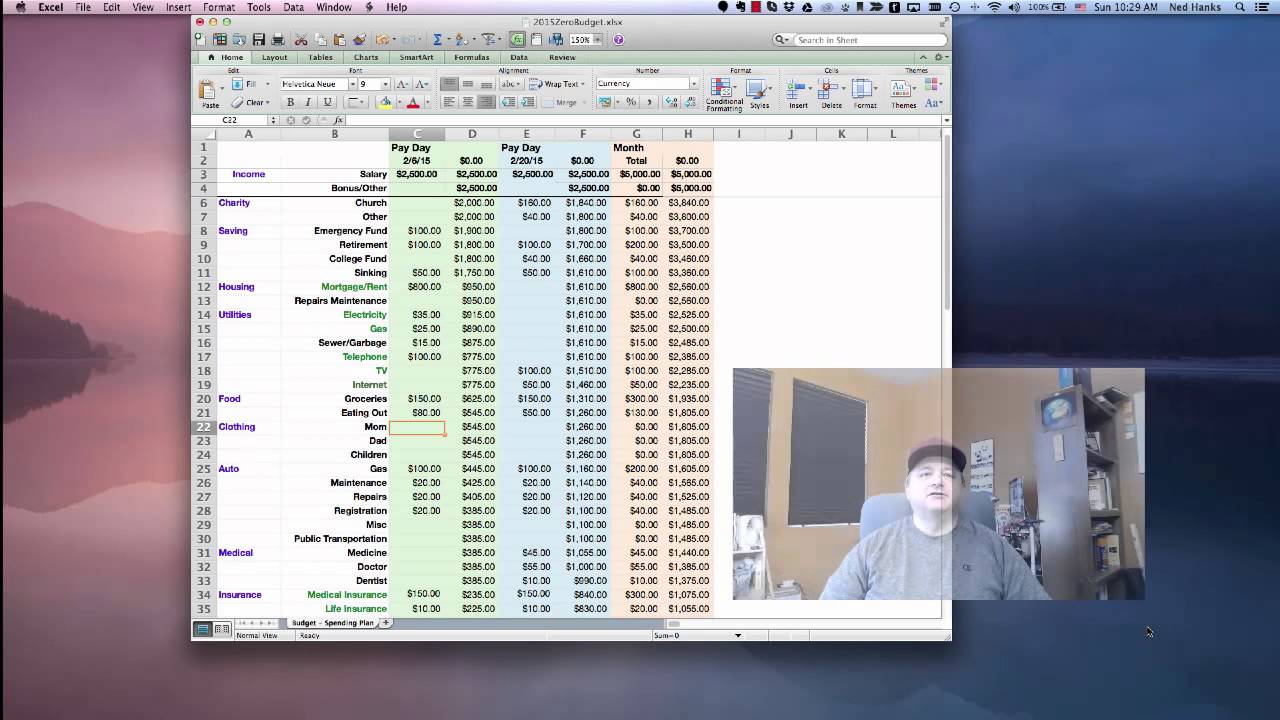This screenshot has height=720, width=1280.
Task: Click the Filter funnel icon
Action: click(488, 40)
